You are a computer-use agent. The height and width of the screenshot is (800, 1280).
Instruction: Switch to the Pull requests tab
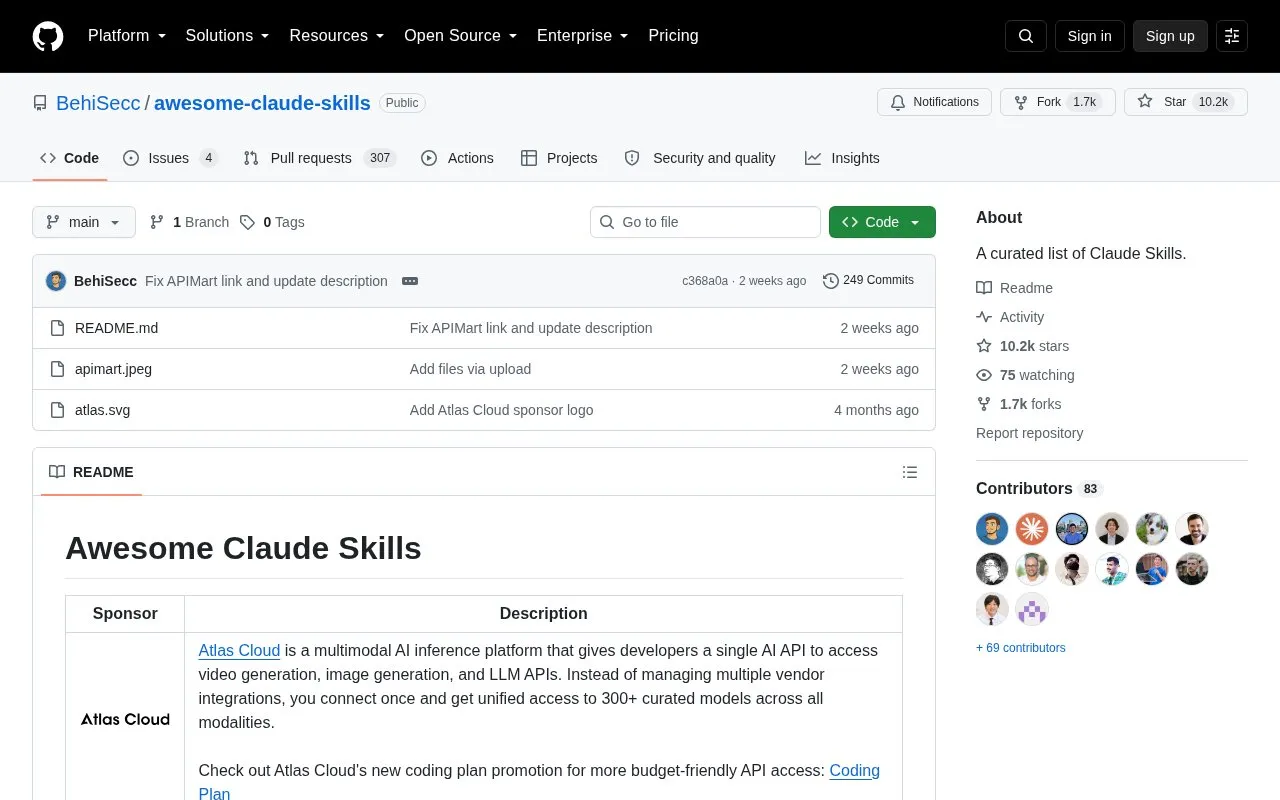320,158
